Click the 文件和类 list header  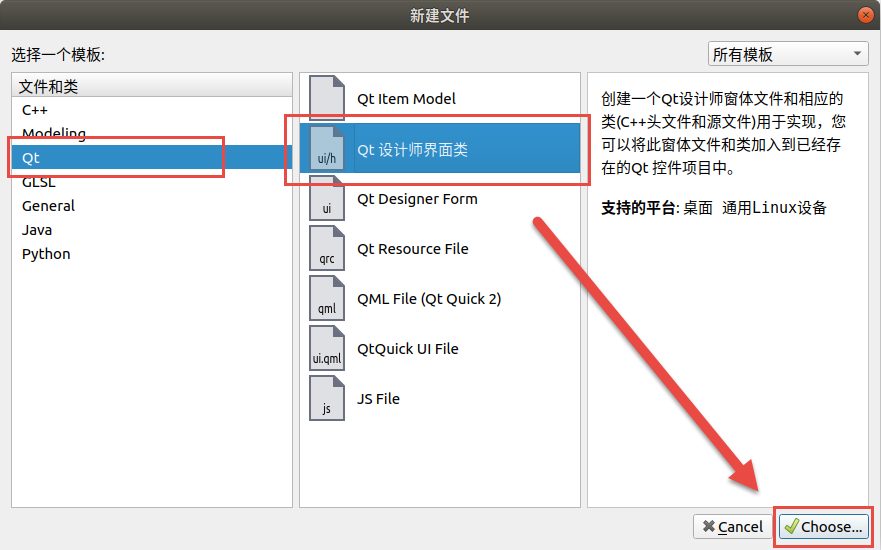coord(152,86)
